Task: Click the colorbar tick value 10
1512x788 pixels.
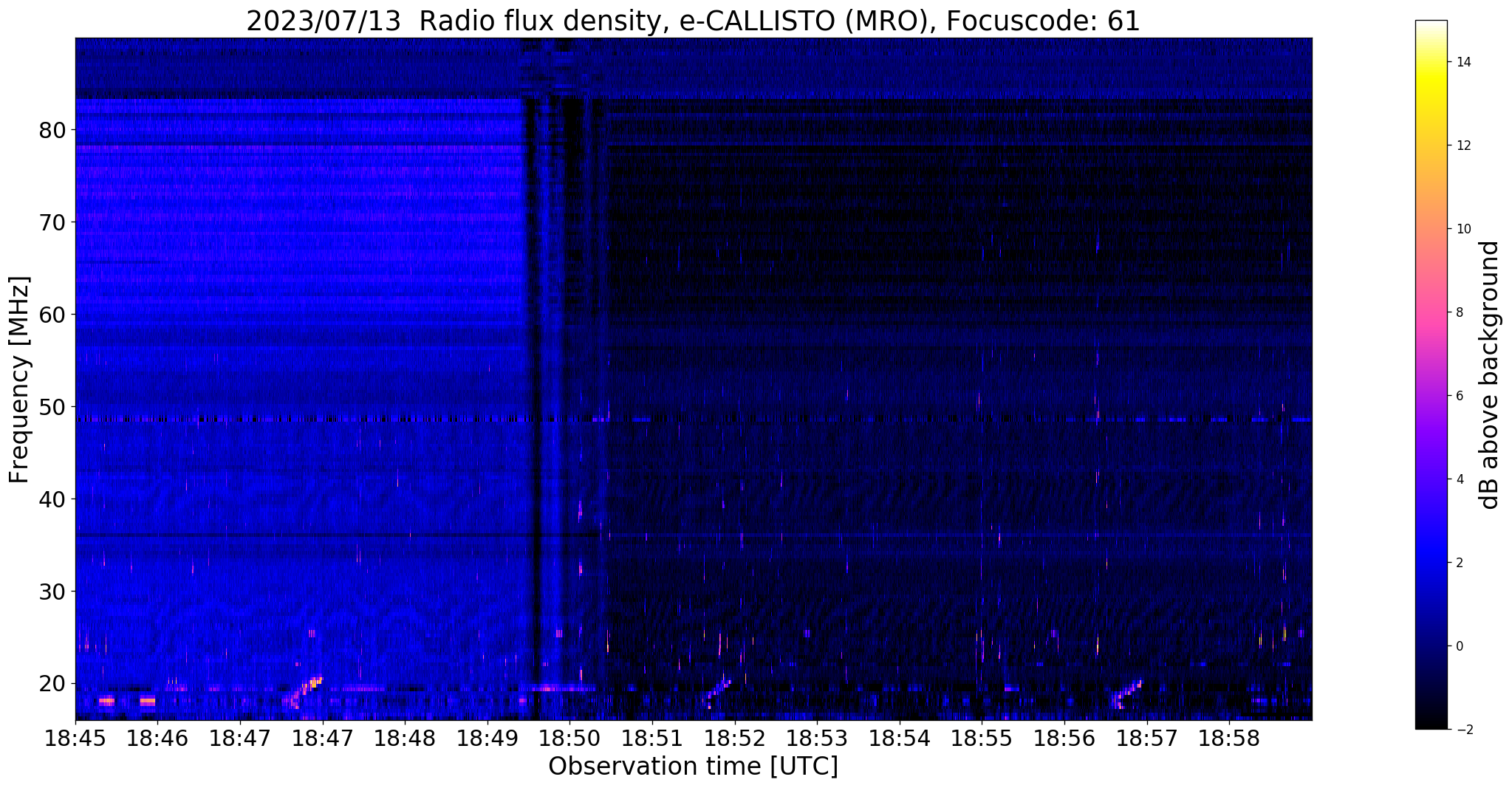Action: click(x=1463, y=229)
